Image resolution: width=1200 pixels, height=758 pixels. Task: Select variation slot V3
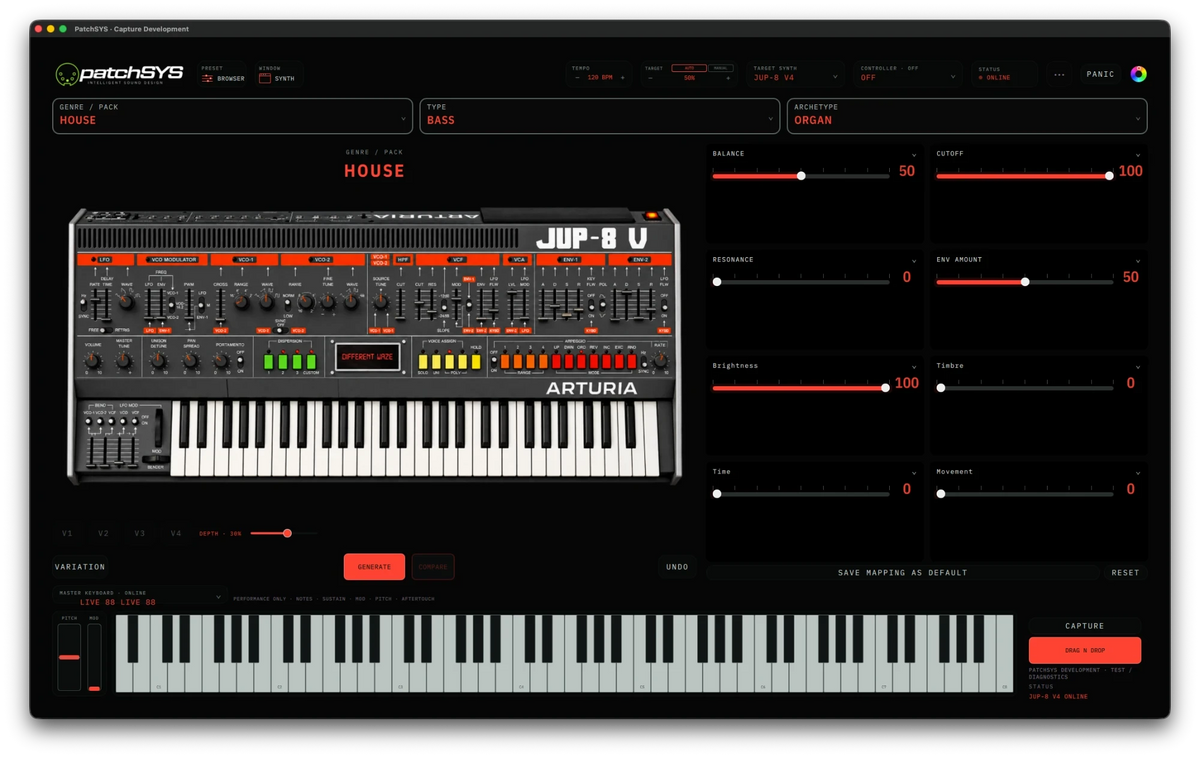139,534
